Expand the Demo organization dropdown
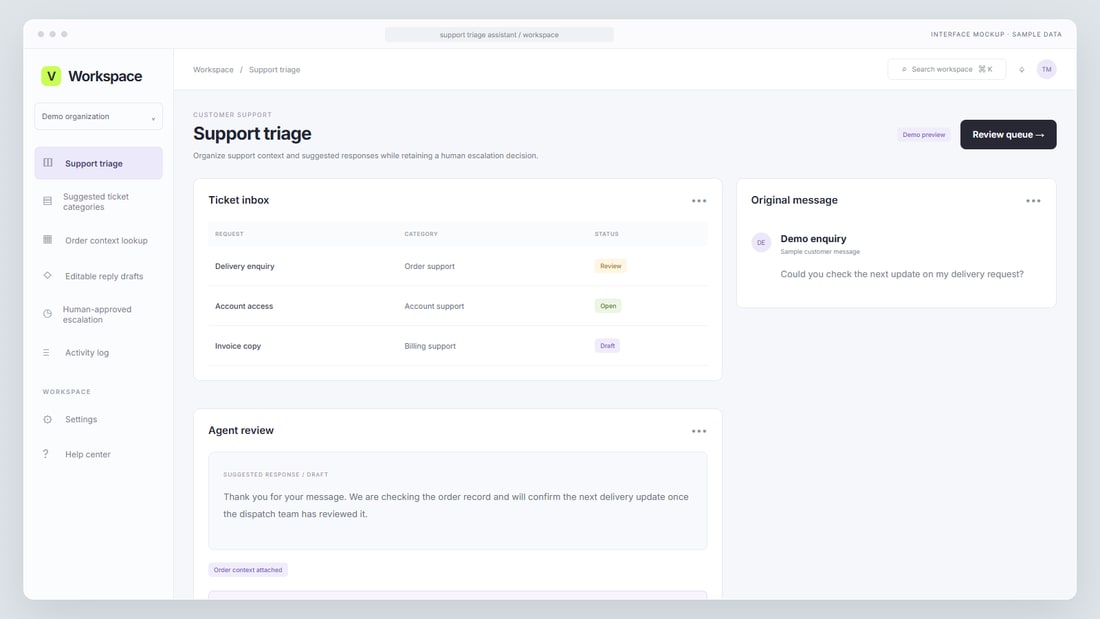 coord(98,117)
